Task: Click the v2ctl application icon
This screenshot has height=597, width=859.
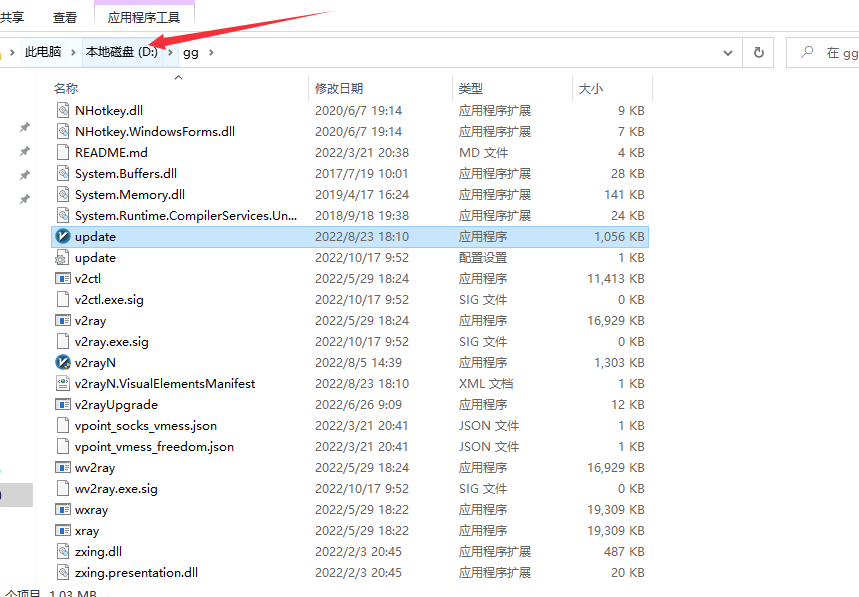Action: pyautogui.click(x=63, y=278)
